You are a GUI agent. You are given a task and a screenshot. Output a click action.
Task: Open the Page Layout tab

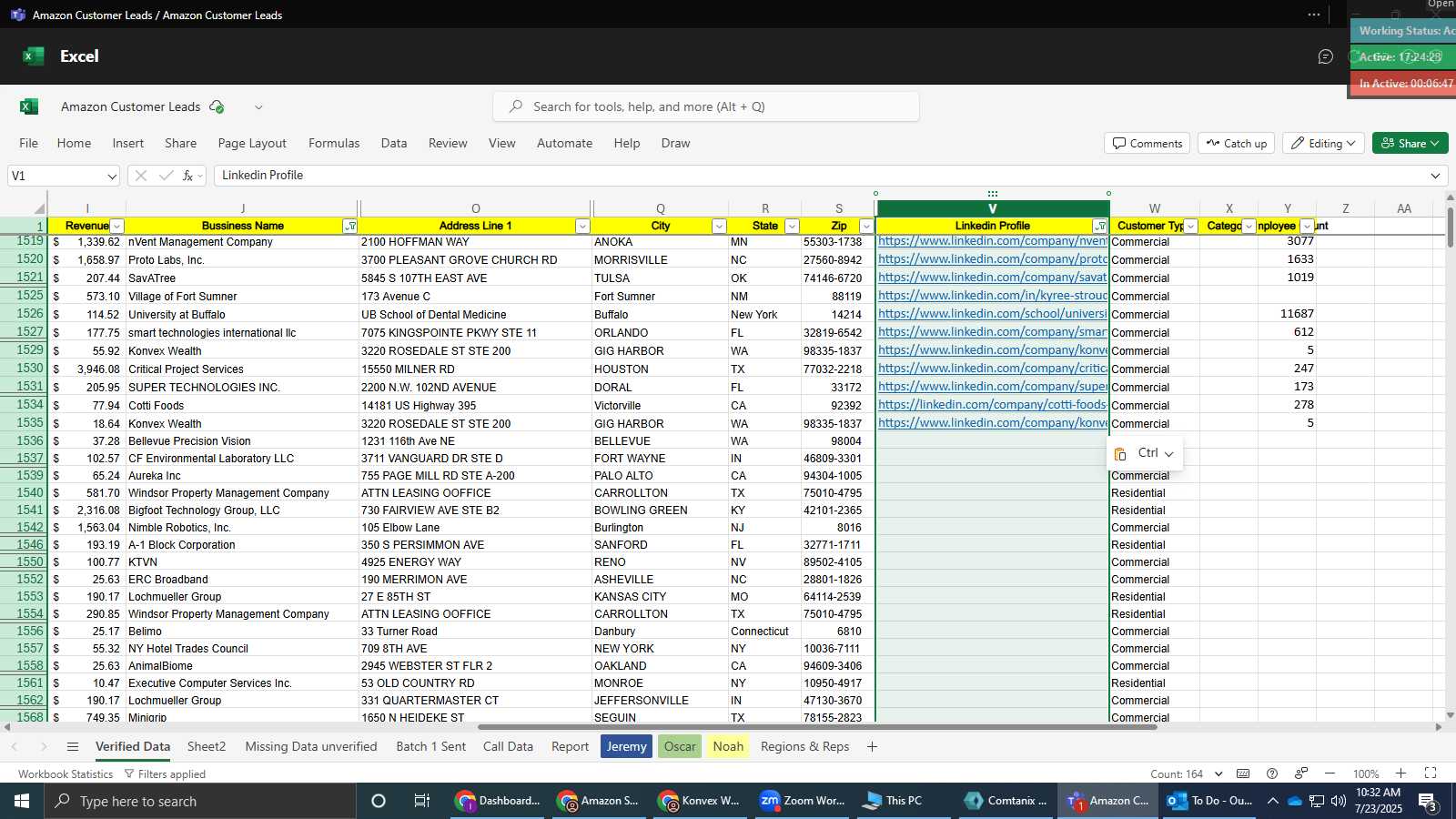click(x=252, y=143)
